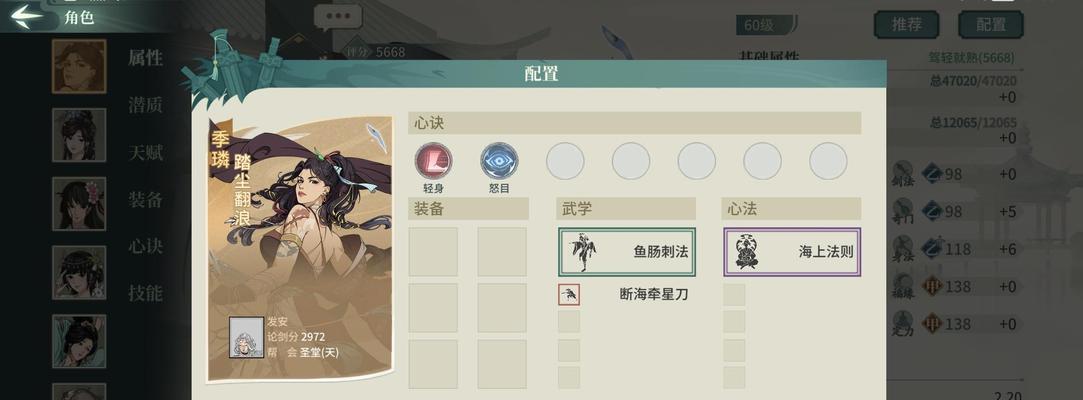1083x400 pixels.
Task: Click the 海上法则 inner method card
Action: coord(792,252)
